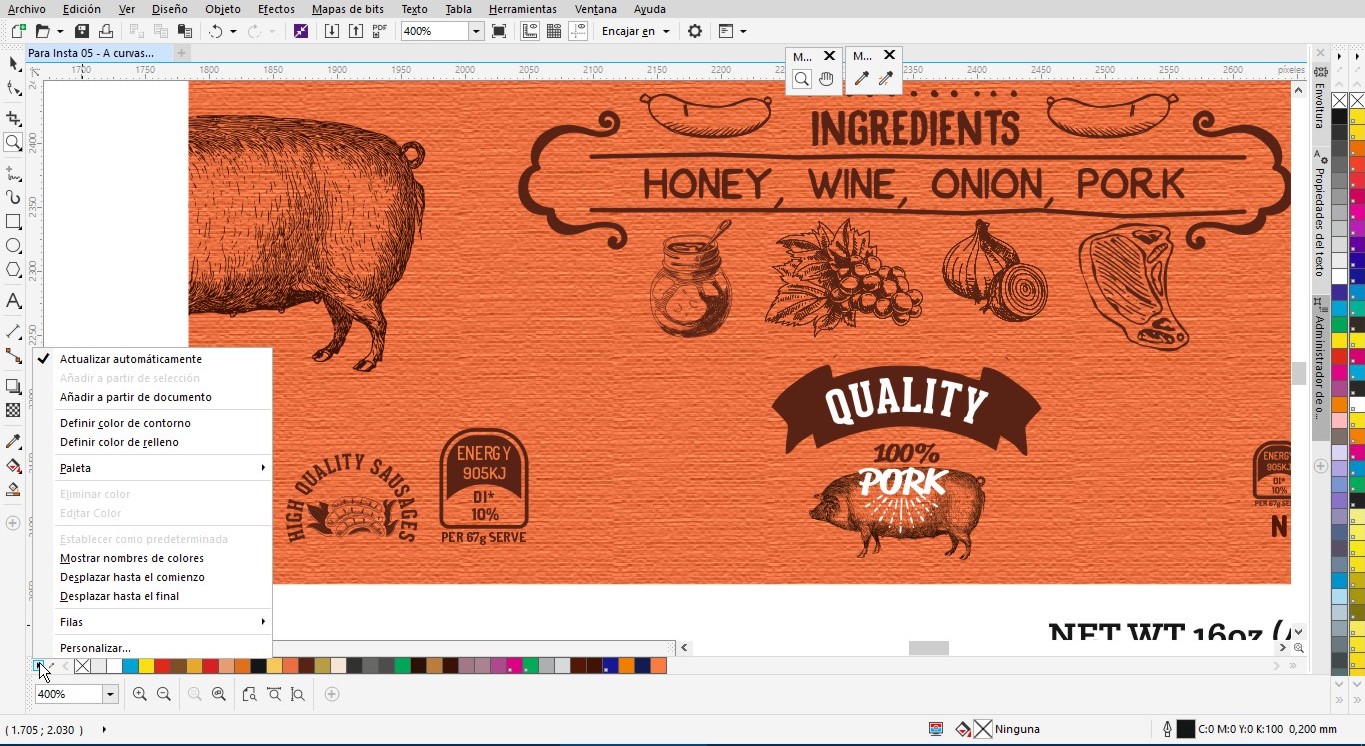
Task: Select the Polygon tool
Action: [13, 270]
